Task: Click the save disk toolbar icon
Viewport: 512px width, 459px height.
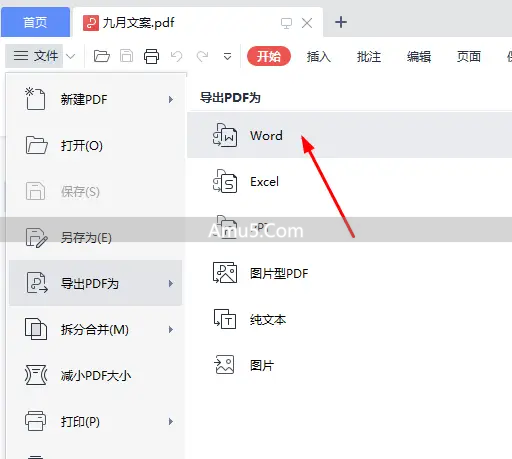Action: click(x=127, y=56)
